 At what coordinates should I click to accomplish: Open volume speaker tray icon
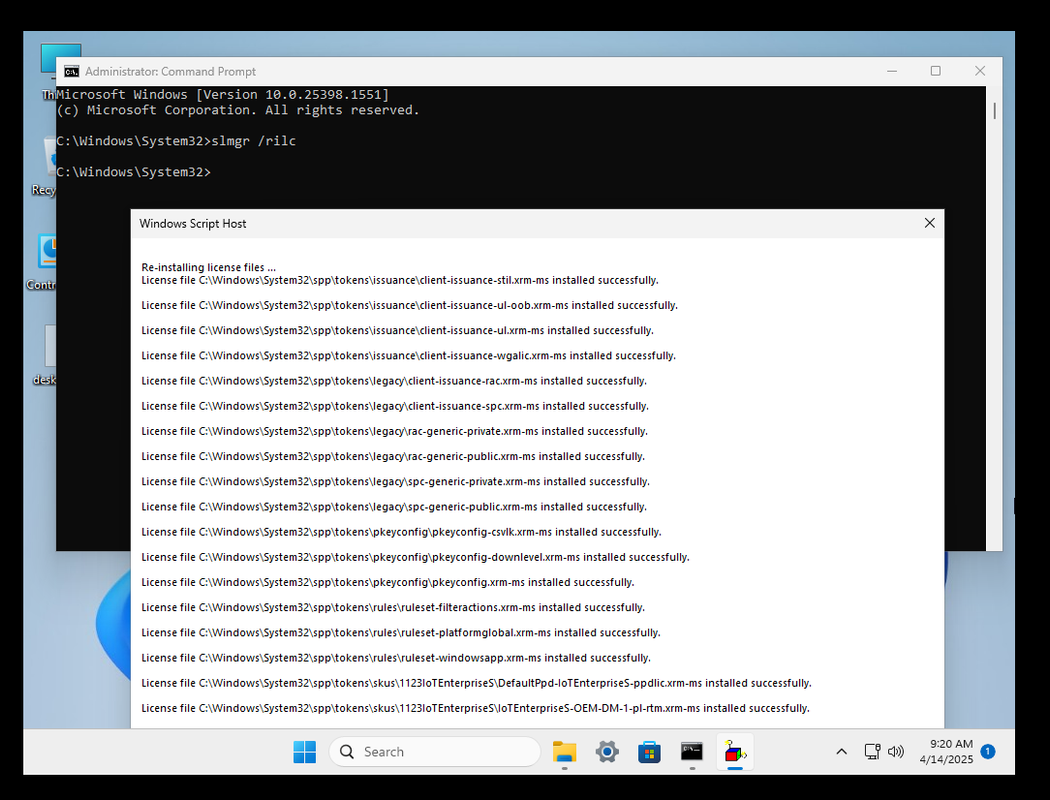click(895, 752)
